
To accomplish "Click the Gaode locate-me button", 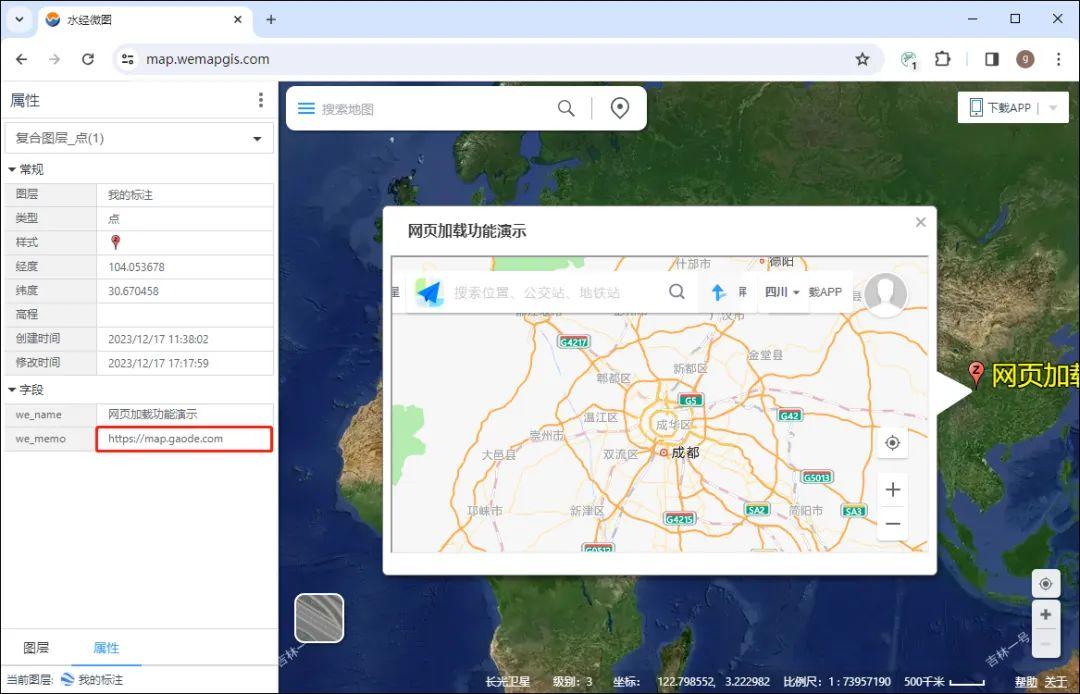I will 892,443.
